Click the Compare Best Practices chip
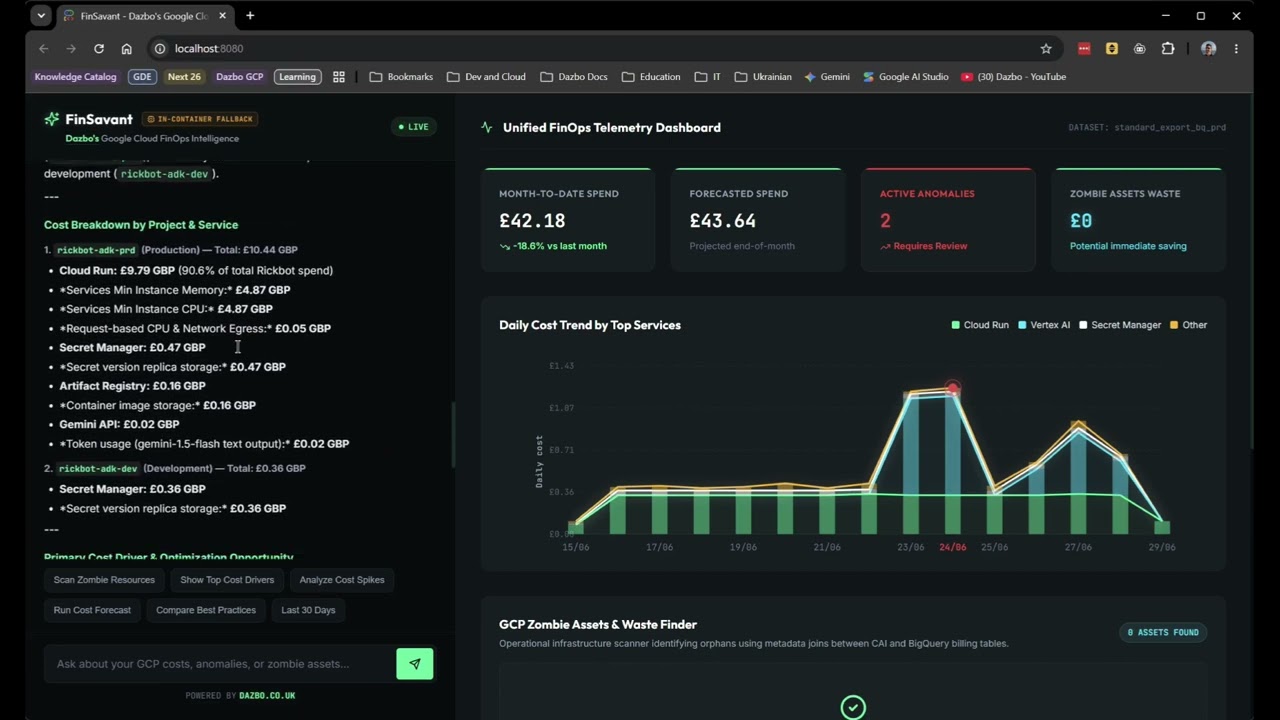The width and height of the screenshot is (1280, 720). pos(206,610)
